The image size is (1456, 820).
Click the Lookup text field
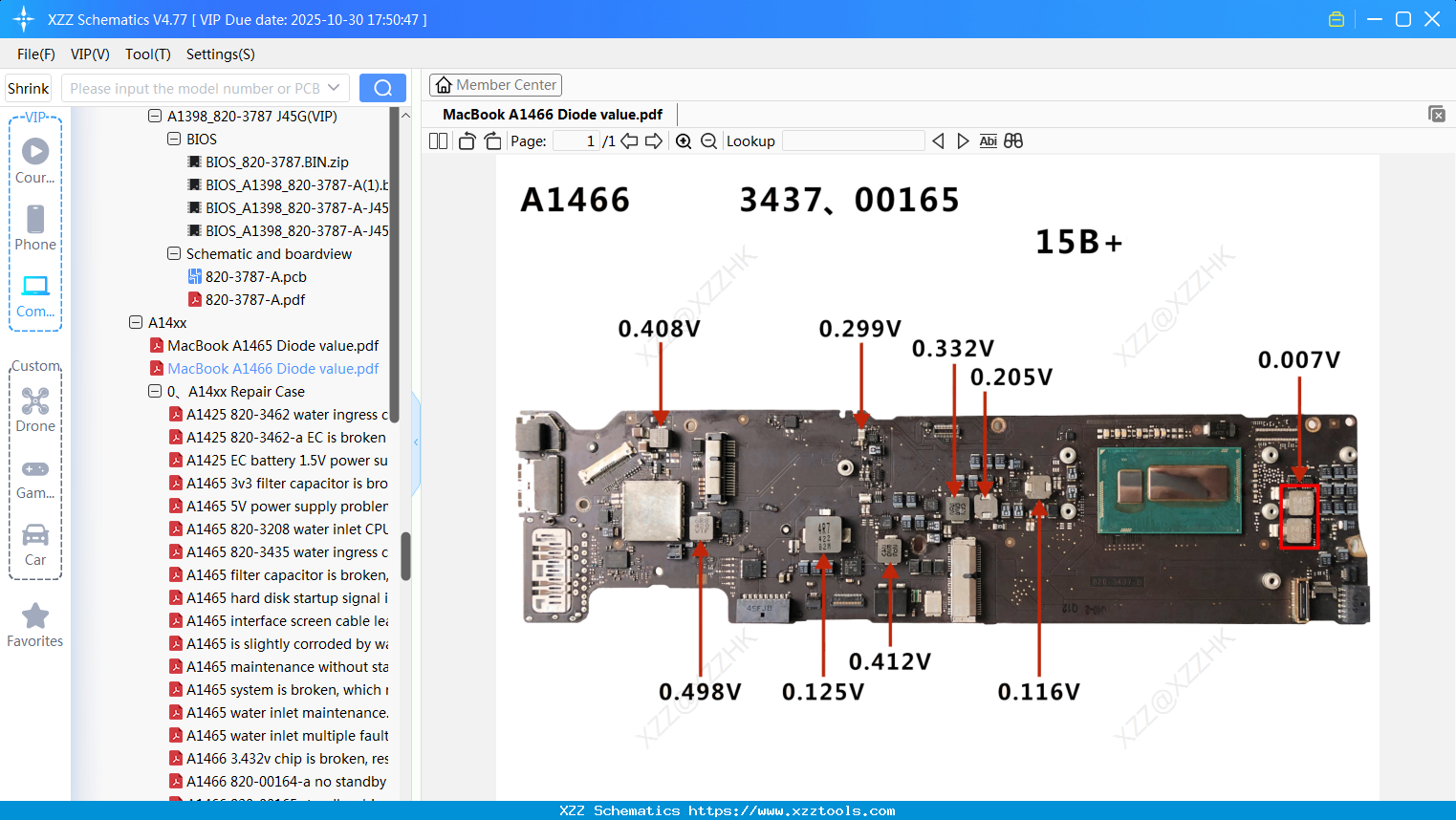coord(853,140)
